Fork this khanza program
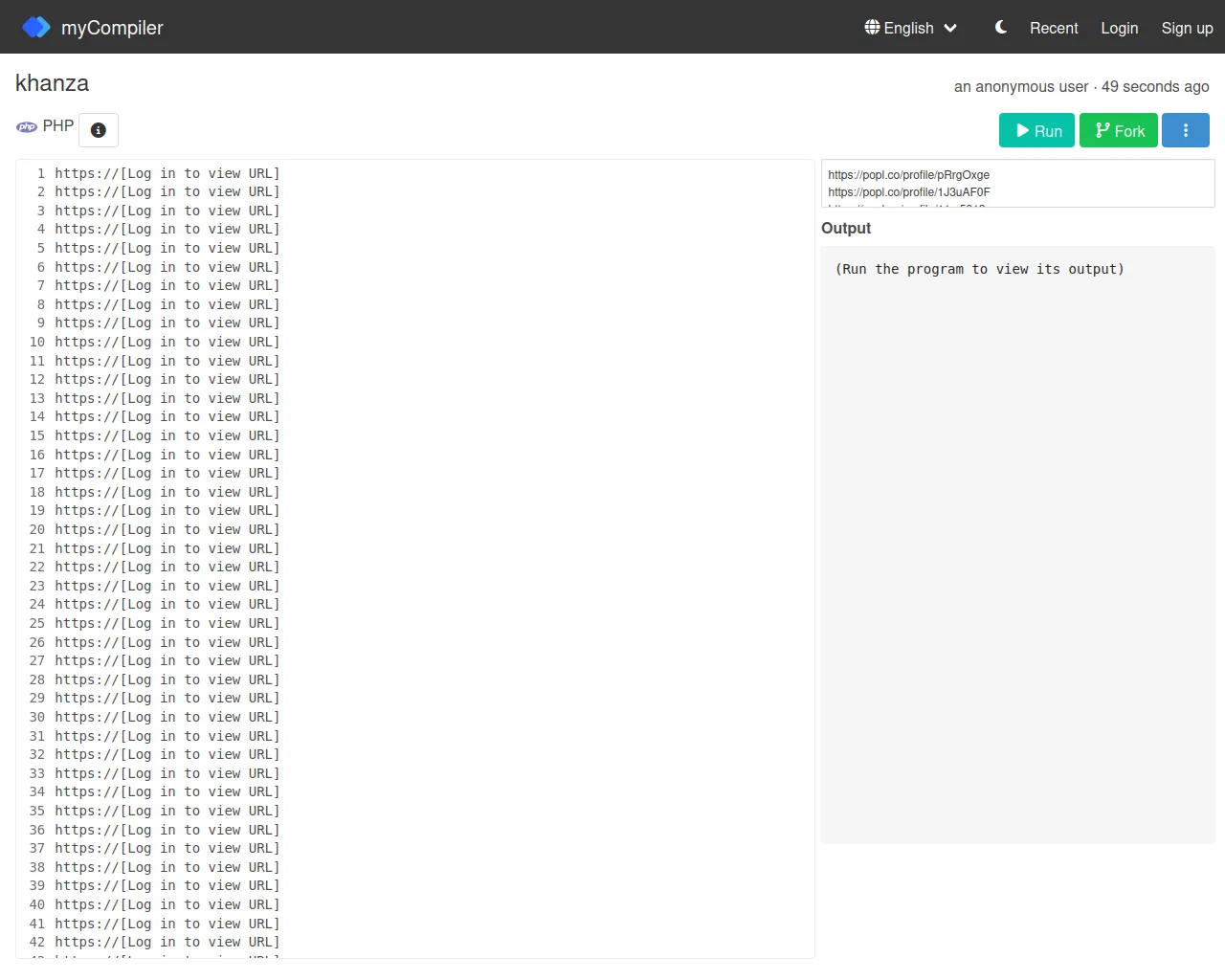The image size is (1225, 980). pyautogui.click(x=1118, y=130)
